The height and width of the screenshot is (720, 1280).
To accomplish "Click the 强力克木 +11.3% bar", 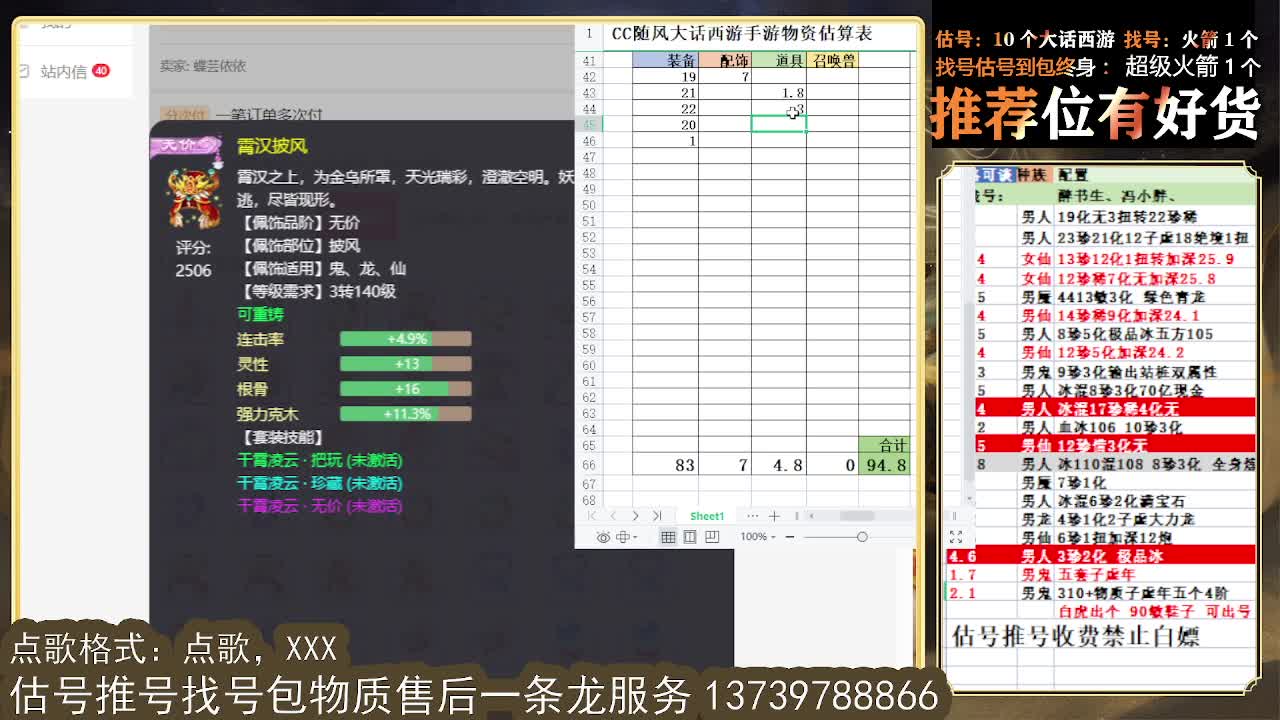I will tap(405, 413).
